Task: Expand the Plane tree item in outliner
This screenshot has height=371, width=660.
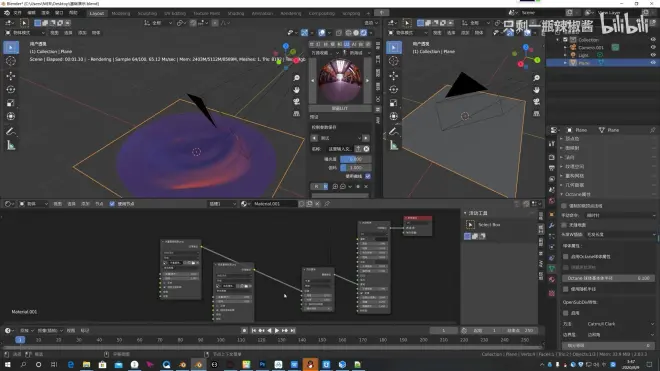Action: pyautogui.click(x=565, y=62)
